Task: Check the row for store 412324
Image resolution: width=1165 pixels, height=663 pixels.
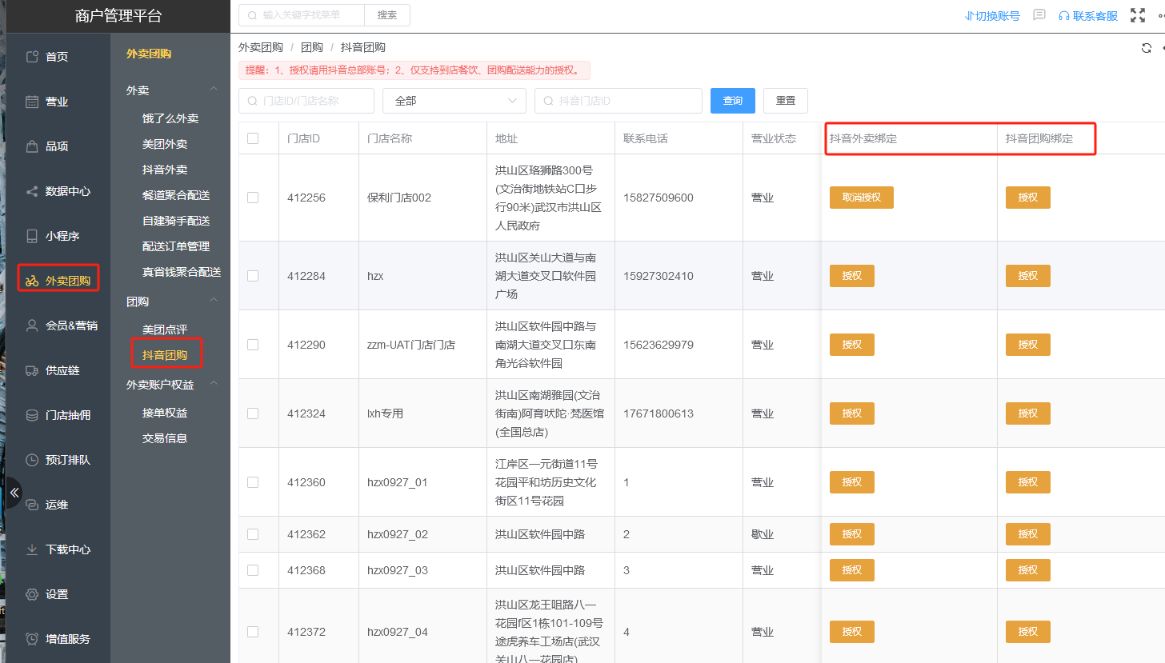Action: [x=253, y=413]
